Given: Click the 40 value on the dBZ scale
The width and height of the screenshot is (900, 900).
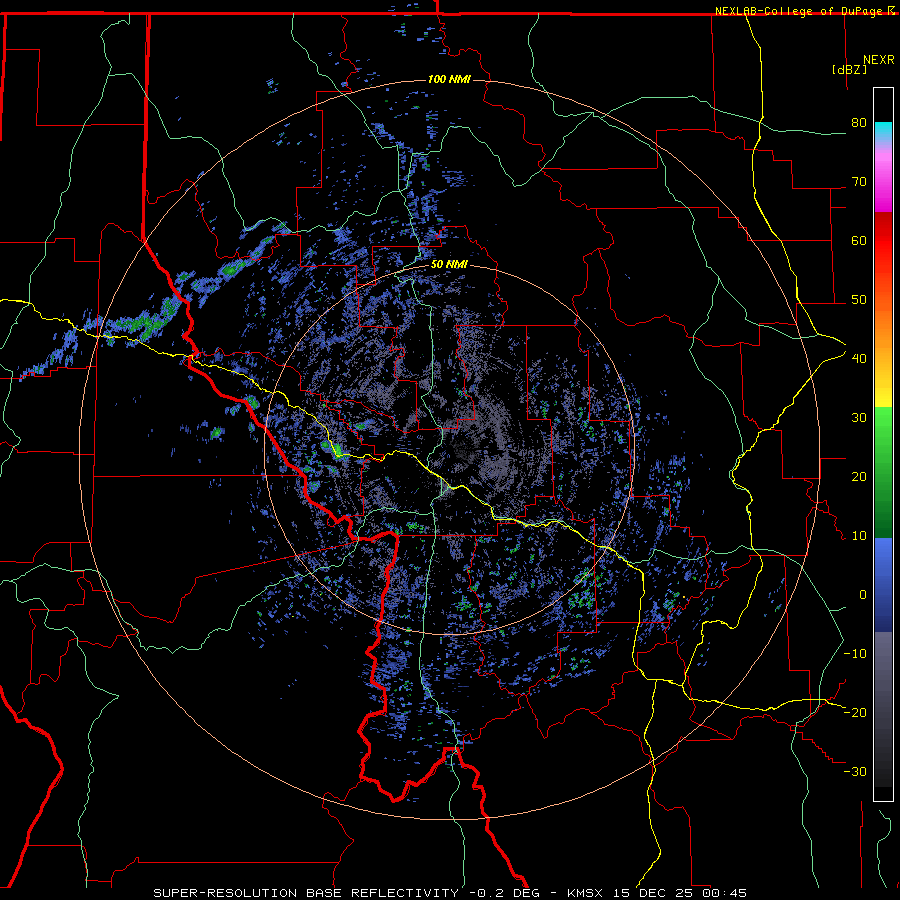Looking at the screenshot, I should [x=859, y=359].
